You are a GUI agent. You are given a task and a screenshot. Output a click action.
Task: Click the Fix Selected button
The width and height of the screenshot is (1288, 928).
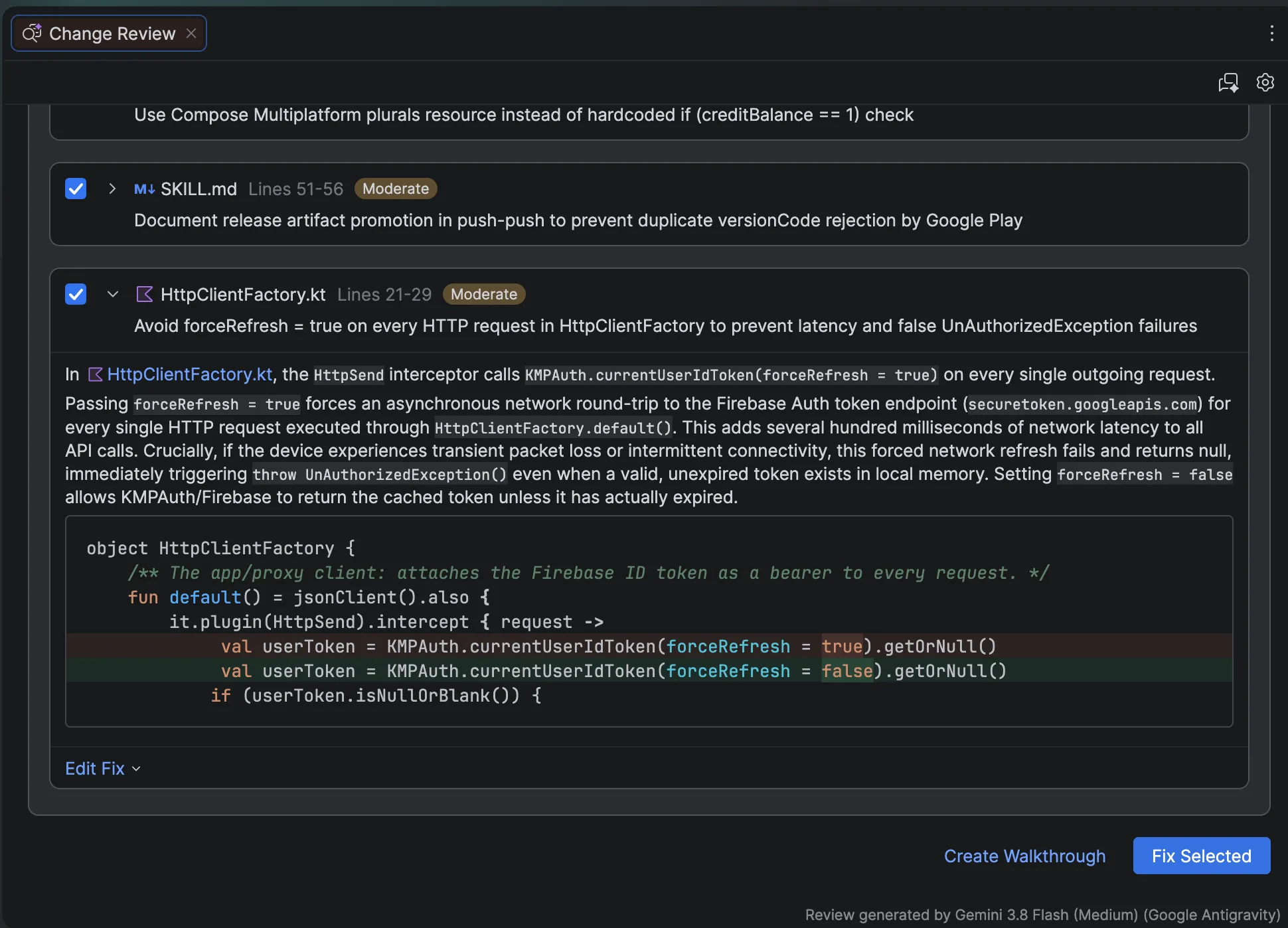1201,856
